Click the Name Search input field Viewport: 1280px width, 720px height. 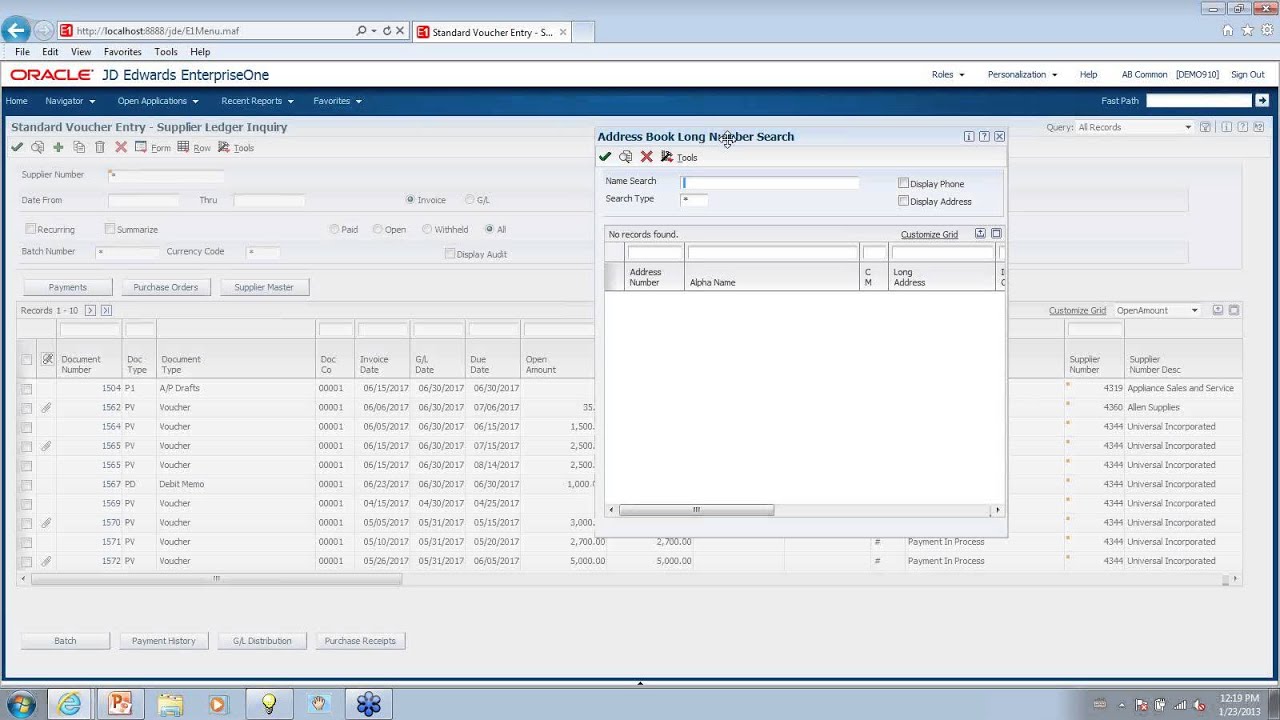pos(770,182)
